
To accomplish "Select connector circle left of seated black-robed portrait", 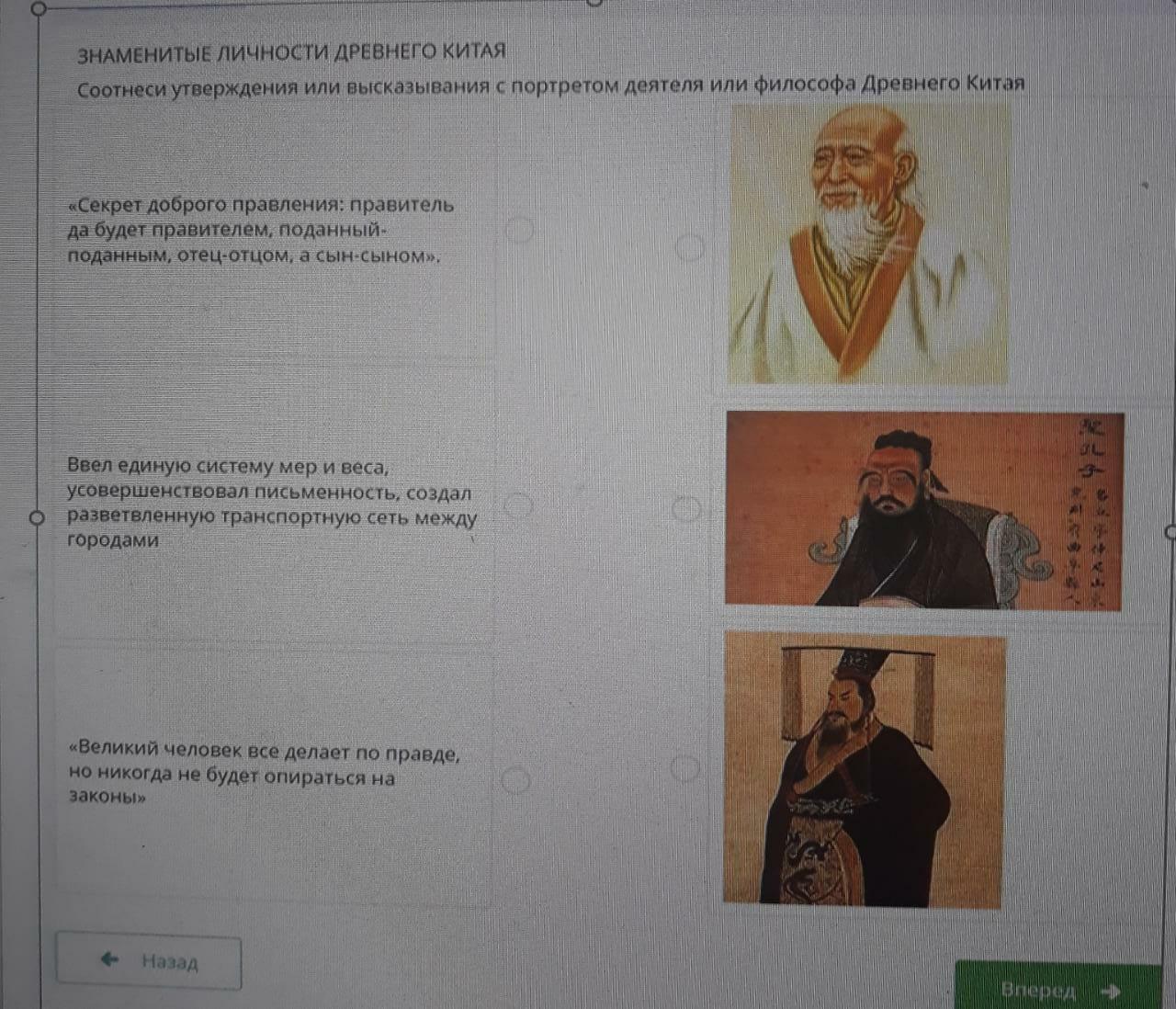I will pyautogui.click(x=686, y=507).
